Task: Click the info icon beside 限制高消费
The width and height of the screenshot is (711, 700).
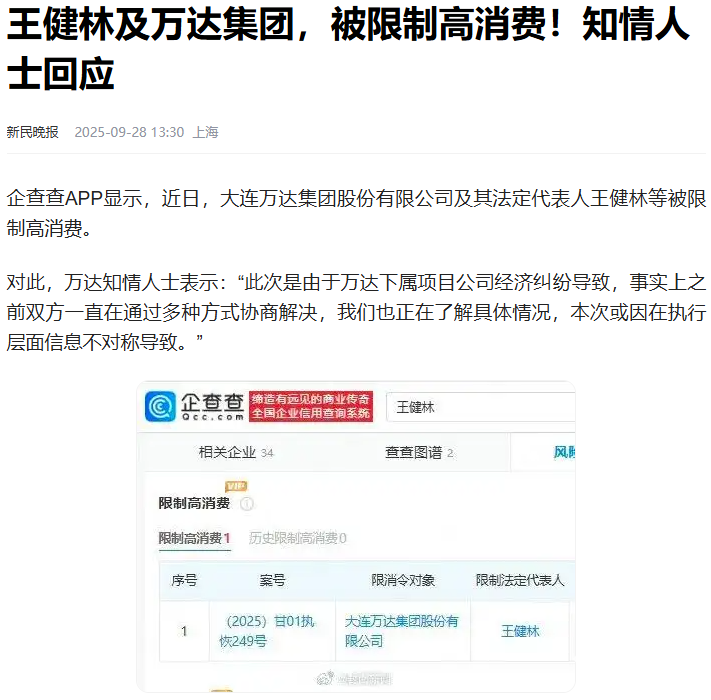Action: click(247, 504)
